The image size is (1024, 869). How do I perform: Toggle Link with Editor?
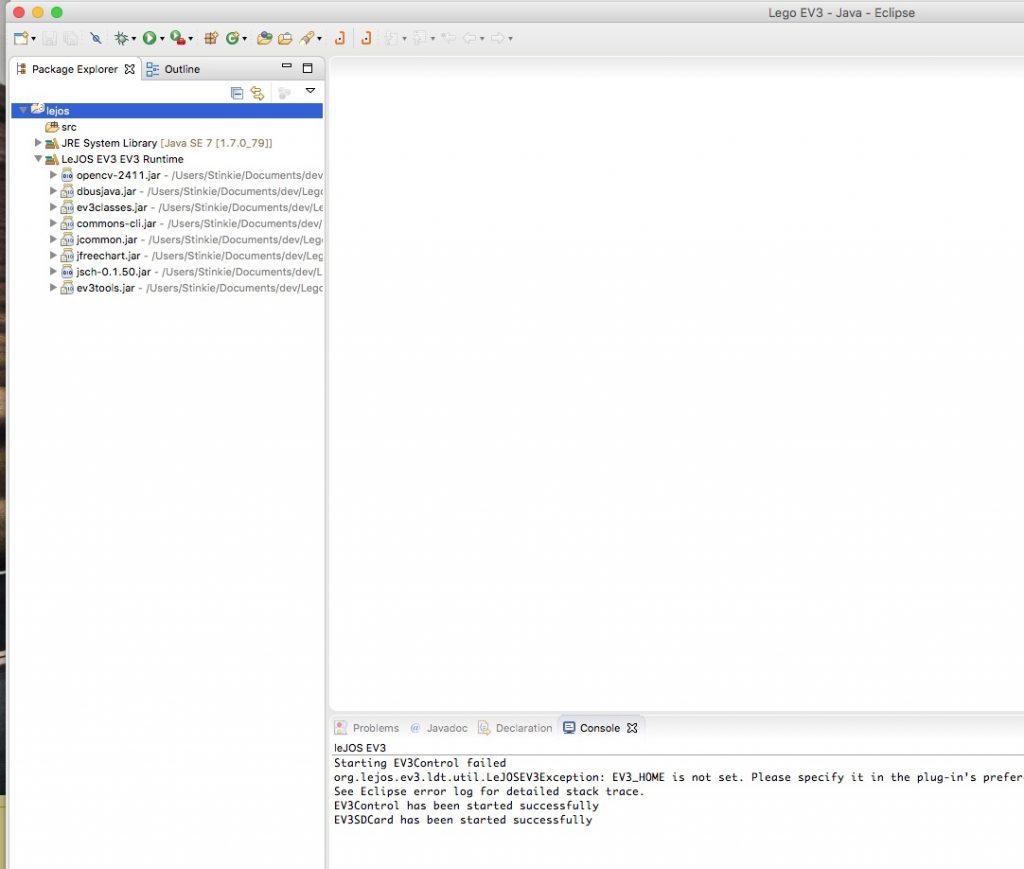tap(257, 93)
